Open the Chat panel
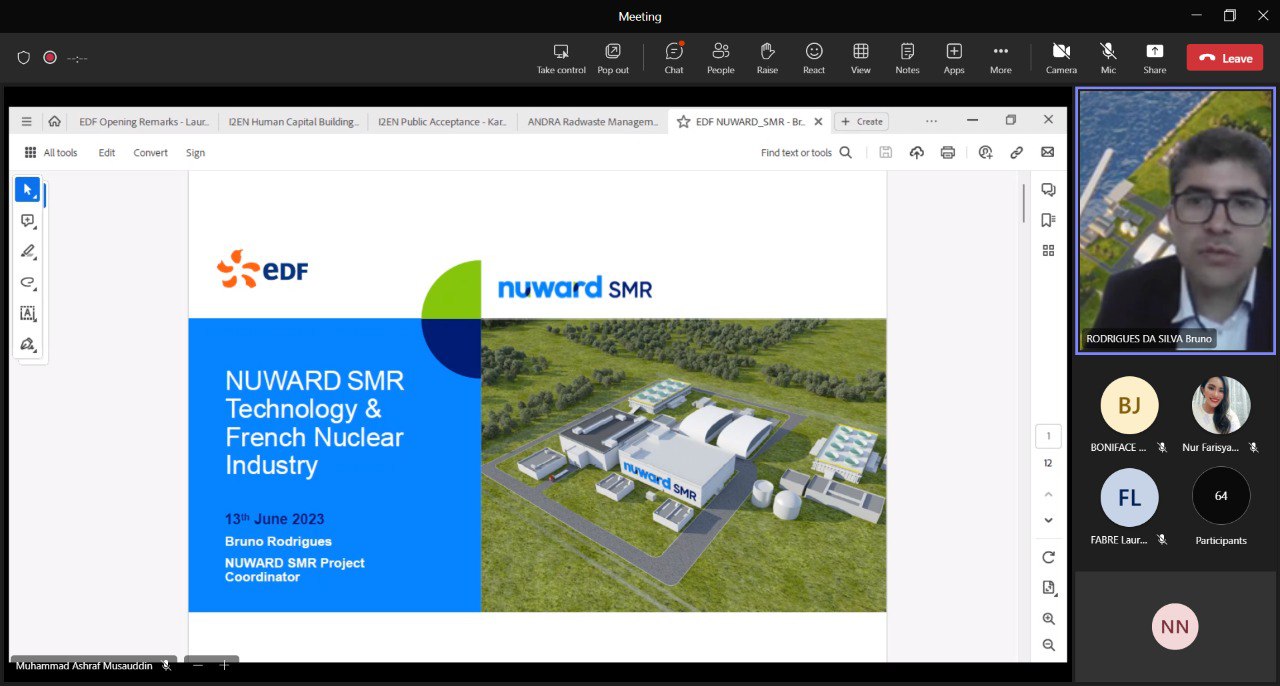1280x686 pixels. [x=674, y=52]
